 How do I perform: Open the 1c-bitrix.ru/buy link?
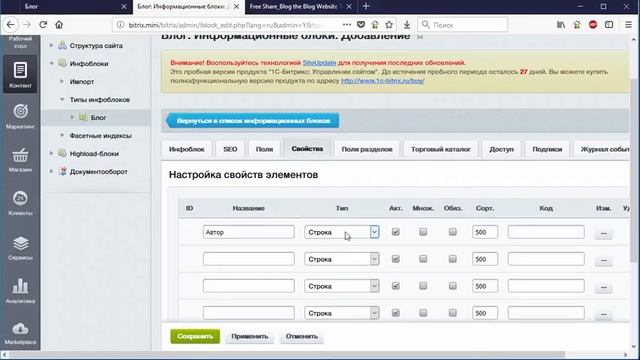click(x=382, y=81)
